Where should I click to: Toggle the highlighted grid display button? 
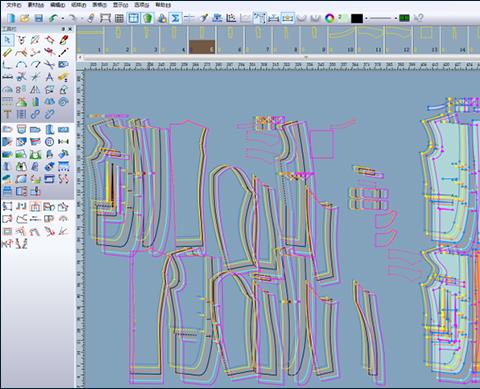point(133,18)
